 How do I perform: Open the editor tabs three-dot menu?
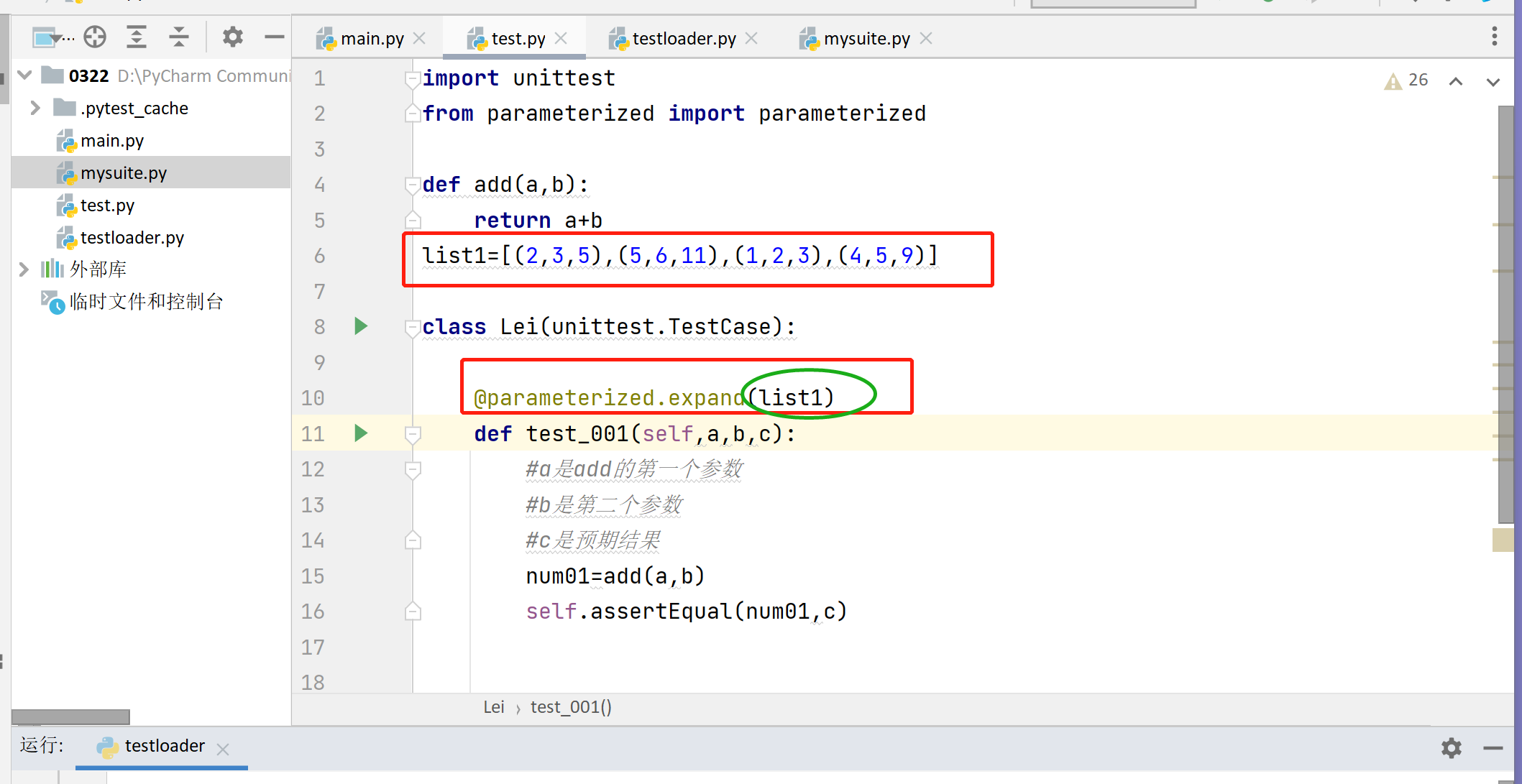pyautogui.click(x=1494, y=37)
